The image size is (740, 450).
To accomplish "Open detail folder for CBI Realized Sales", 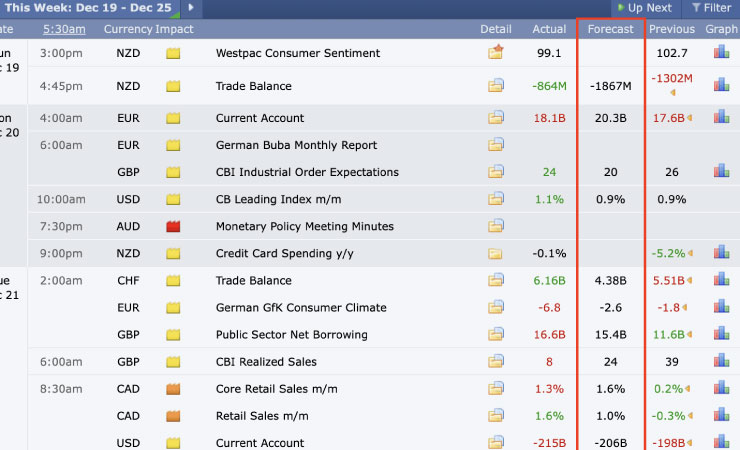I will [496, 361].
